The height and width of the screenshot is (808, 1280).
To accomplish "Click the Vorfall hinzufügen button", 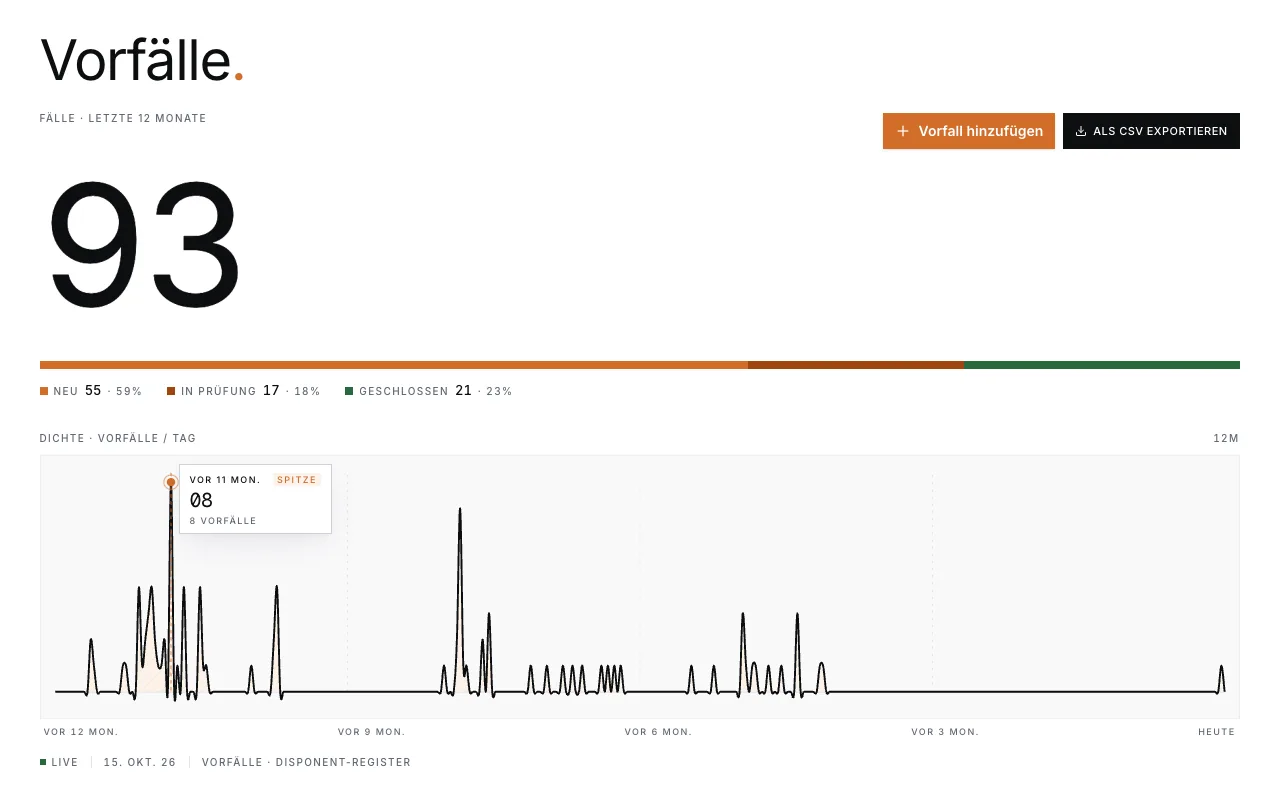I will tap(968, 131).
